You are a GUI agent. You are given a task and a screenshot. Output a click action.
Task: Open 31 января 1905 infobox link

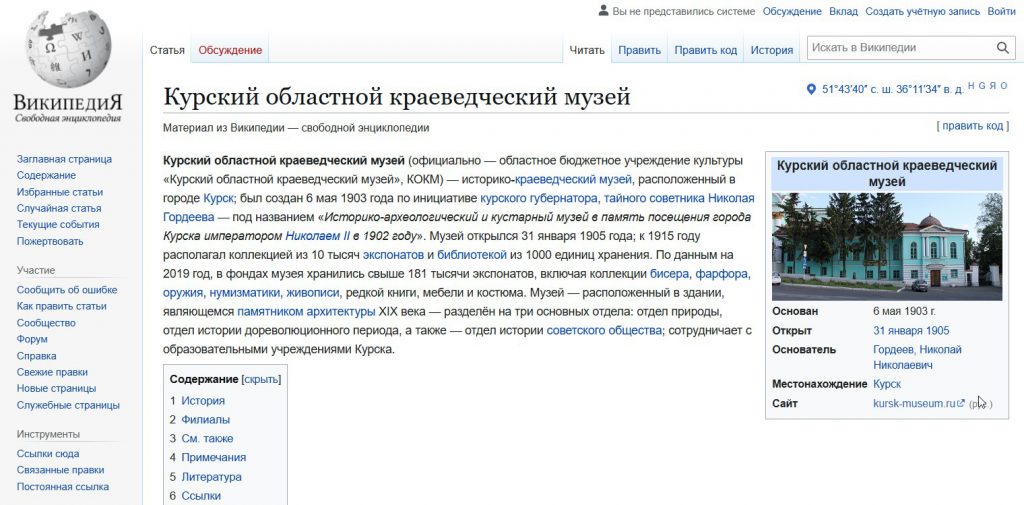[x=911, y=331]
